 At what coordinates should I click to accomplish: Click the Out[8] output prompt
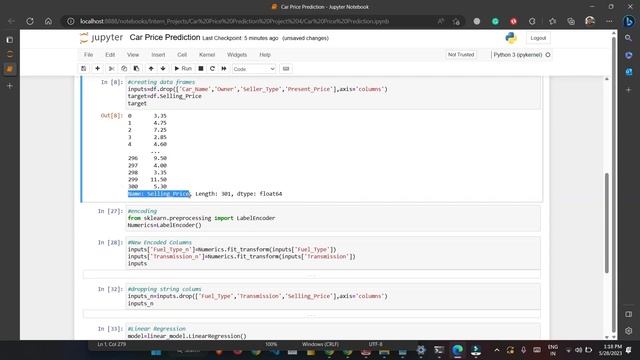coord(111,116)
